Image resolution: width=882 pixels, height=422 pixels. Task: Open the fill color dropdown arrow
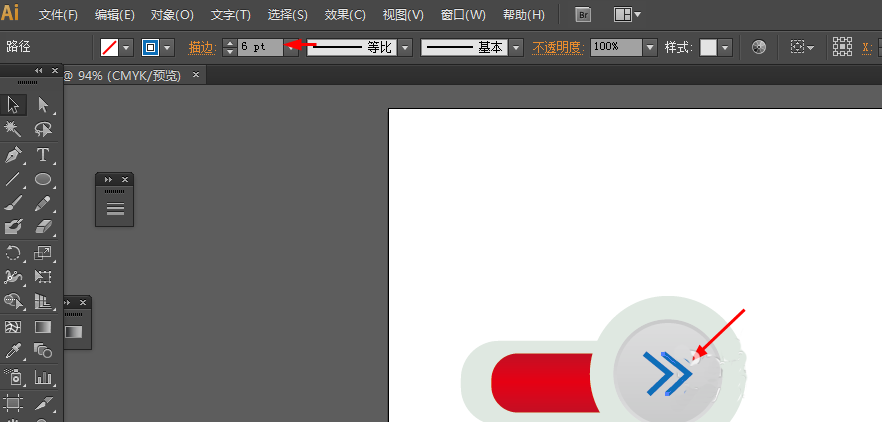126,48
